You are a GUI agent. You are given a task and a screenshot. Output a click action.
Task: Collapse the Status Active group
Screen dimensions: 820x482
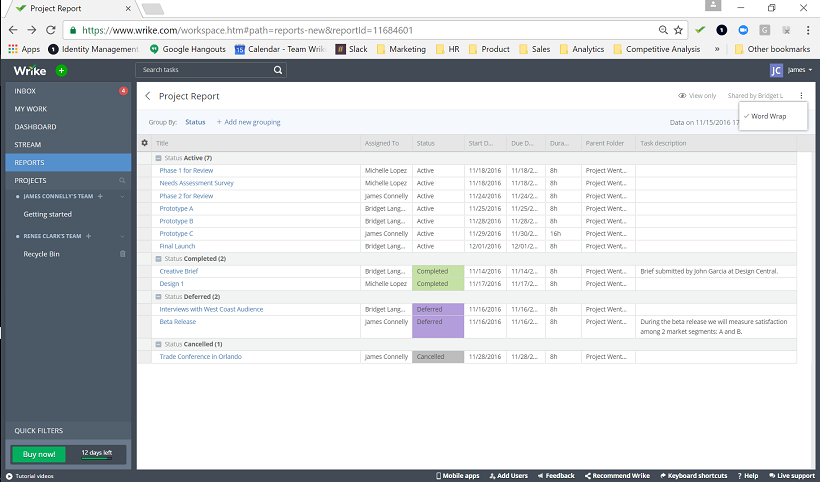click(158, 158)
